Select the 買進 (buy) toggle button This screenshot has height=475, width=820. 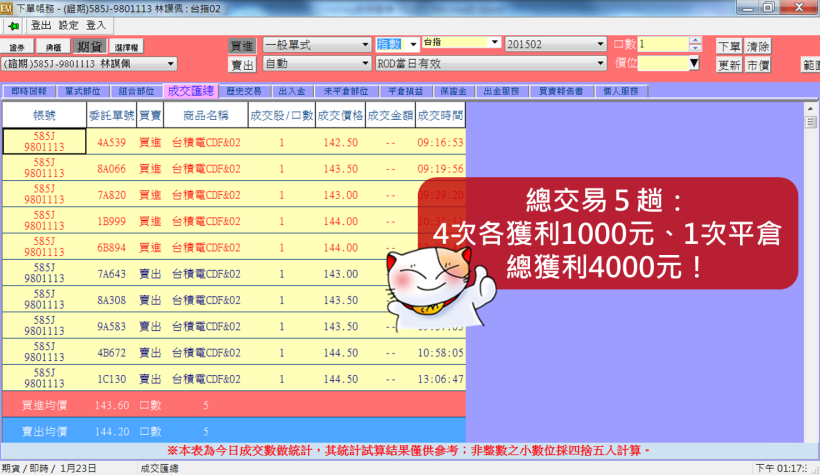pos(242,45)
